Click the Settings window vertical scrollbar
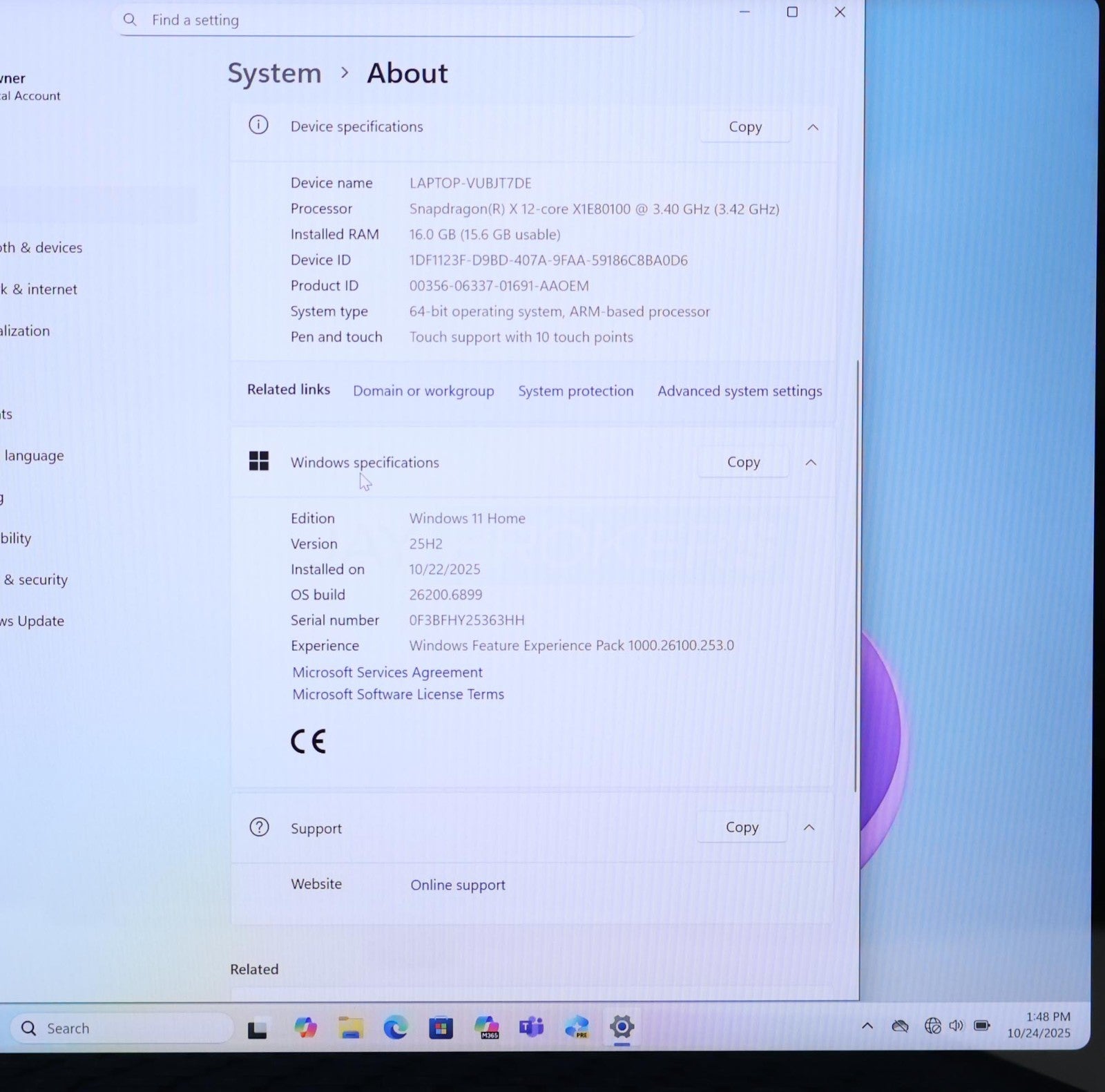Screen dimensions: 1105x1092 pyautogui.click(x=856, y=573)
